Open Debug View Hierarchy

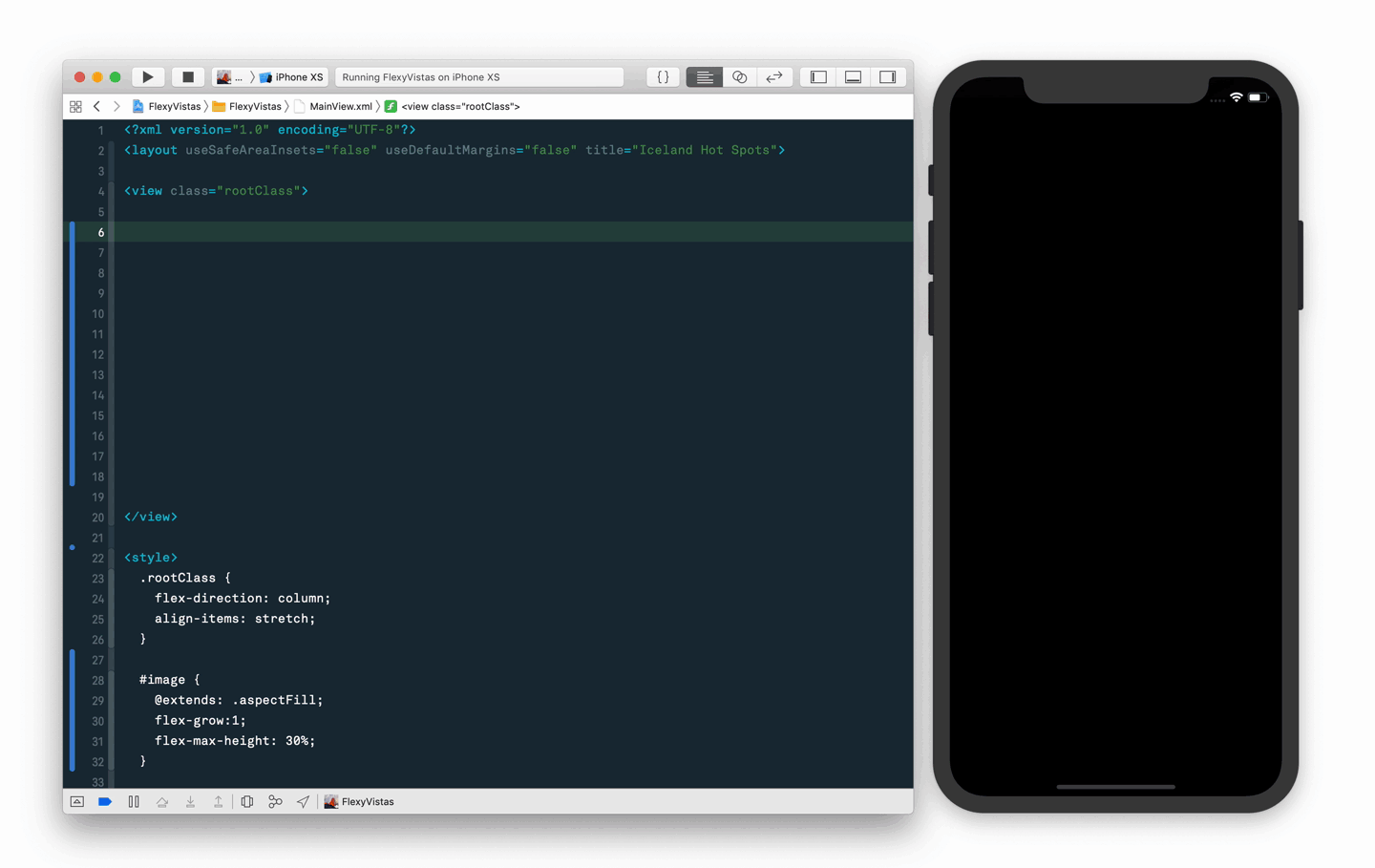[x=247, y=802]
